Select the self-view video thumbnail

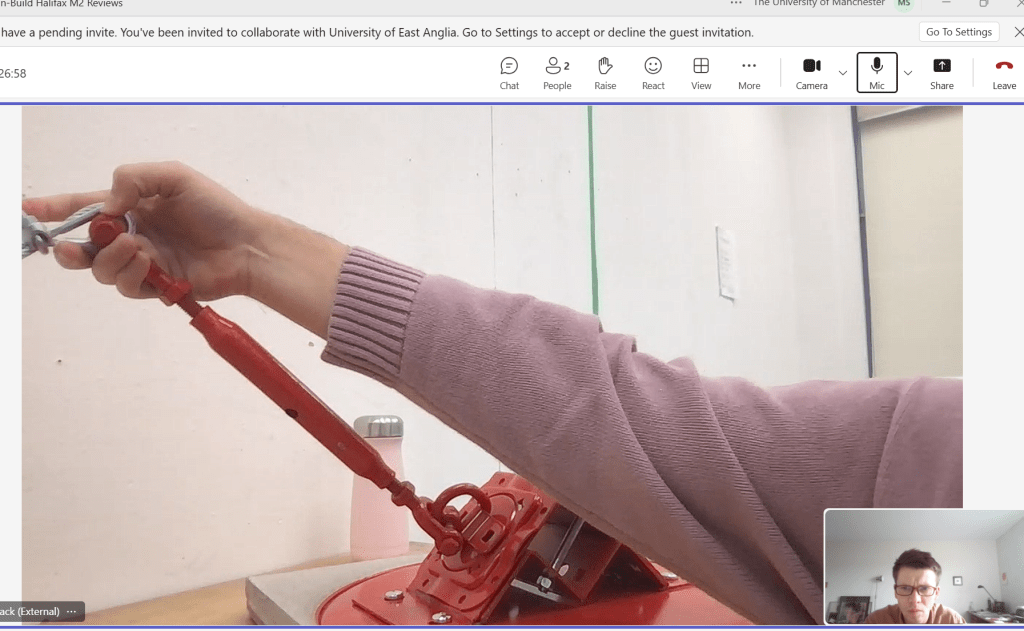923,567
